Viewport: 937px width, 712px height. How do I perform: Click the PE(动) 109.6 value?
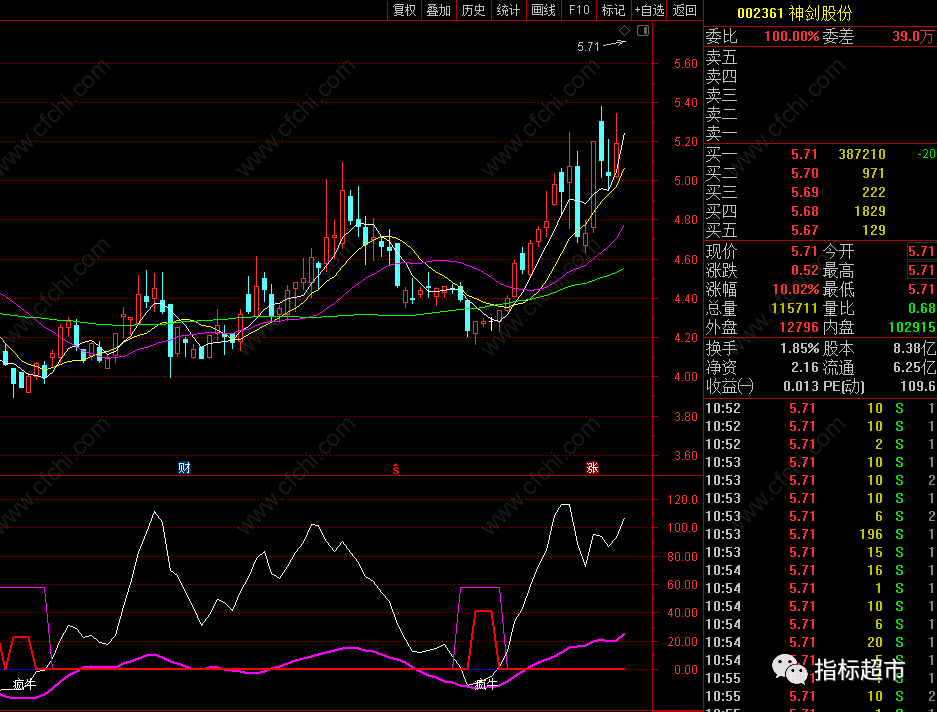click(x=917, y=386)
